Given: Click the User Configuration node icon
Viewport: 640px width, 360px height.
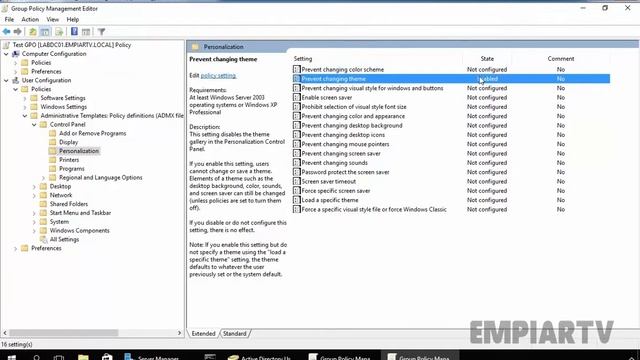Looking at the screenshot, I should (16, 80).
